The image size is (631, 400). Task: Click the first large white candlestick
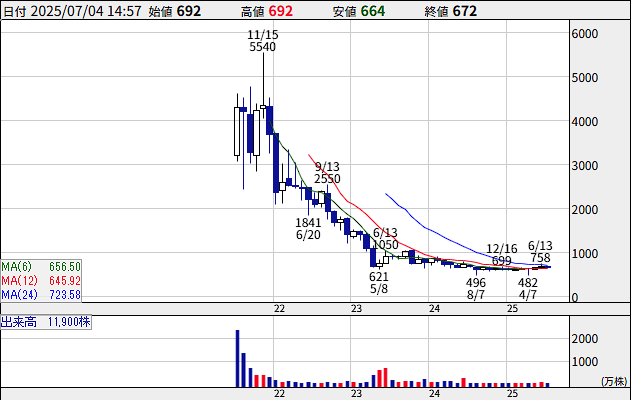237,131
